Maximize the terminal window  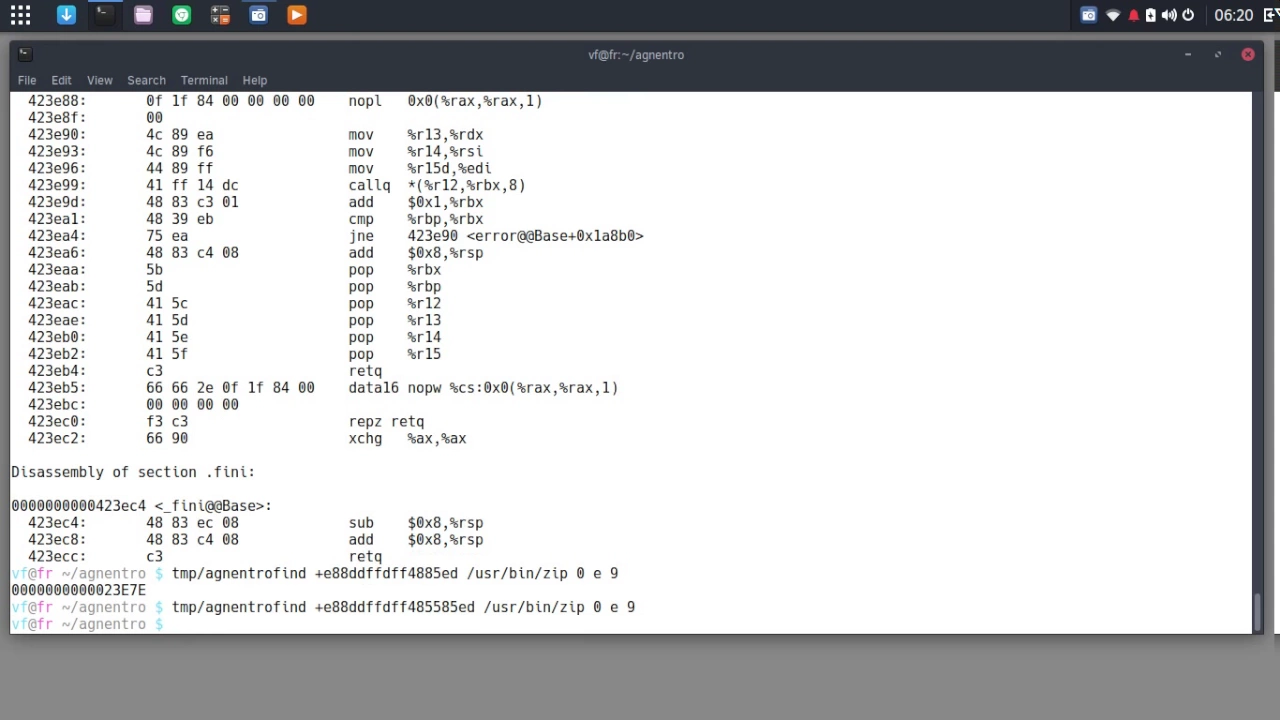pos(1218,55)
